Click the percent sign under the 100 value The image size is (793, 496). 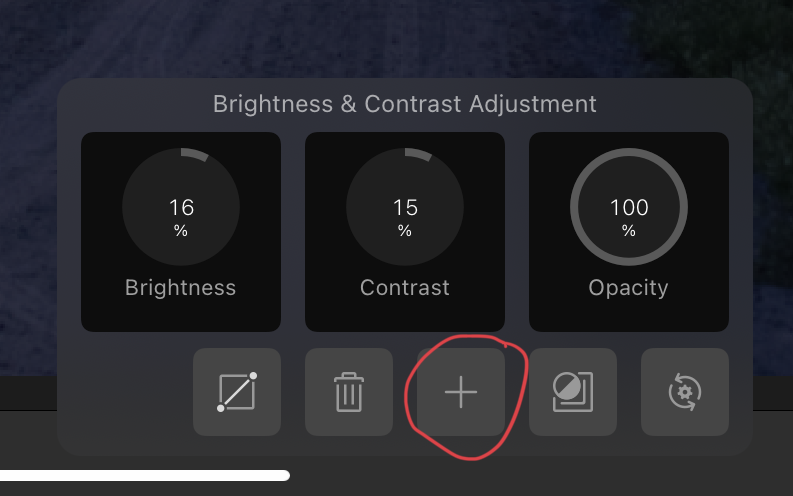629,231
